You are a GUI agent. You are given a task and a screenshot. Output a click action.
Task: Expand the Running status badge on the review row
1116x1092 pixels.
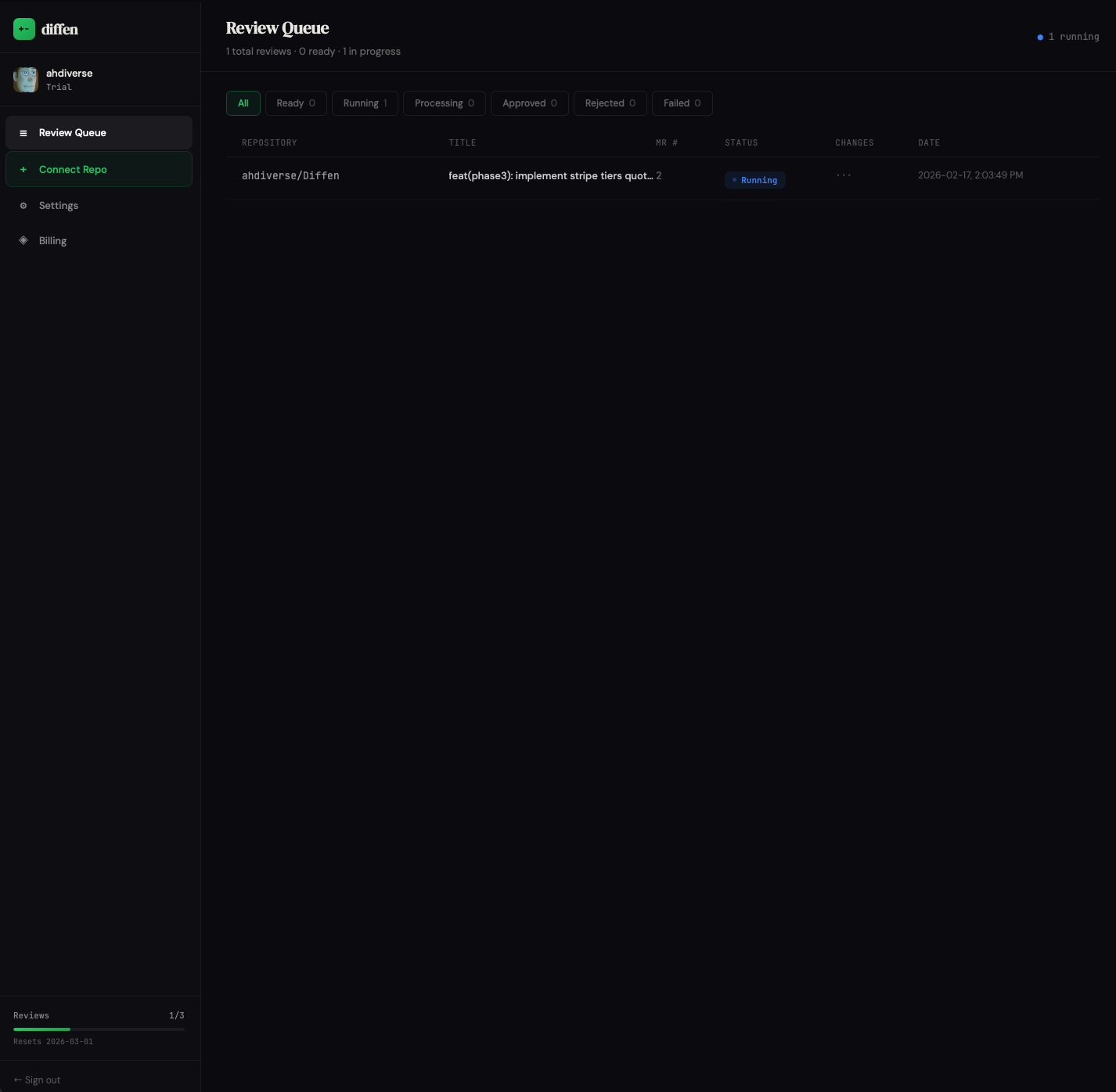754,179
